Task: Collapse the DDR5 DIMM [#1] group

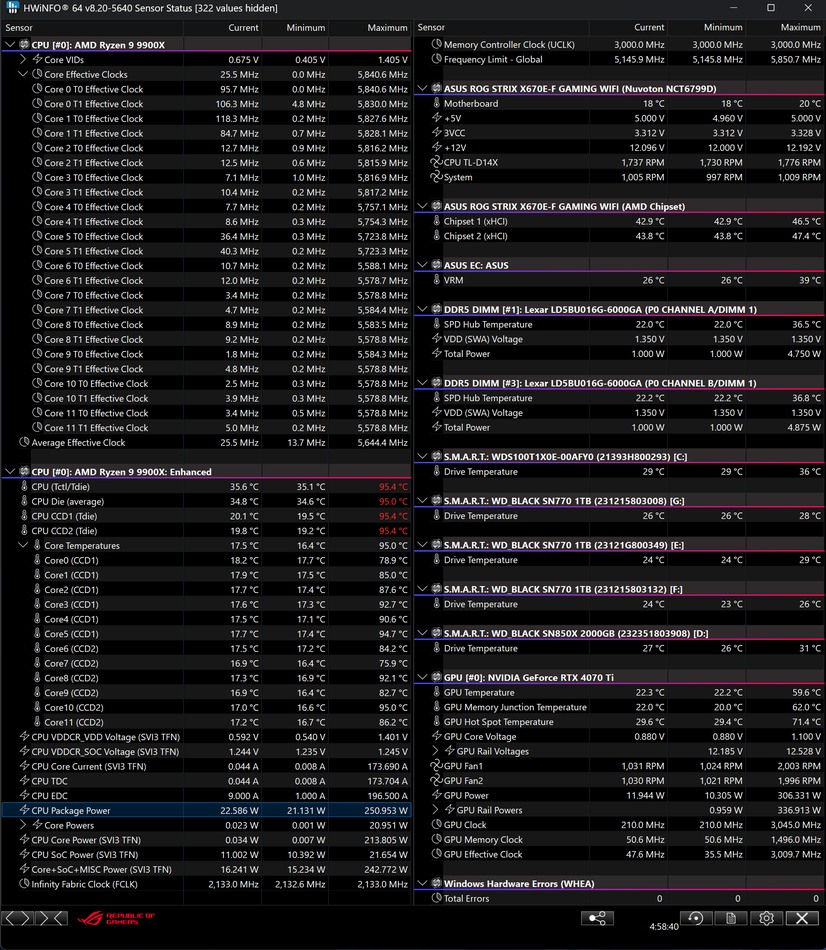Action: (x=422, y=310)
